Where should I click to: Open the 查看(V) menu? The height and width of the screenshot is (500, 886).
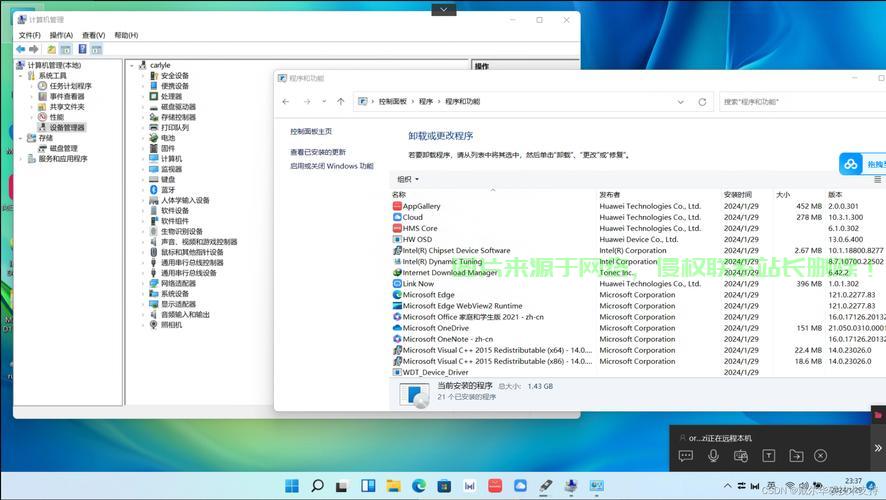click(93, 35)
